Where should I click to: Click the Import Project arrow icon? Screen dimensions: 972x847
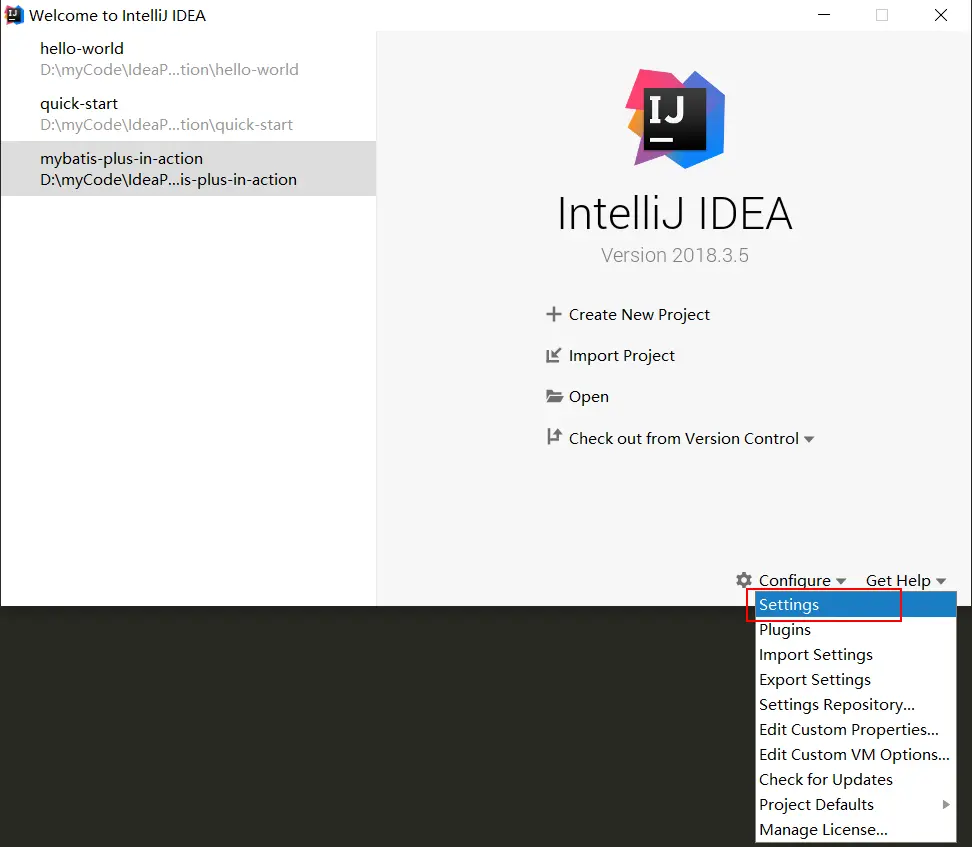pyautogui.click(x=553, y=355)
